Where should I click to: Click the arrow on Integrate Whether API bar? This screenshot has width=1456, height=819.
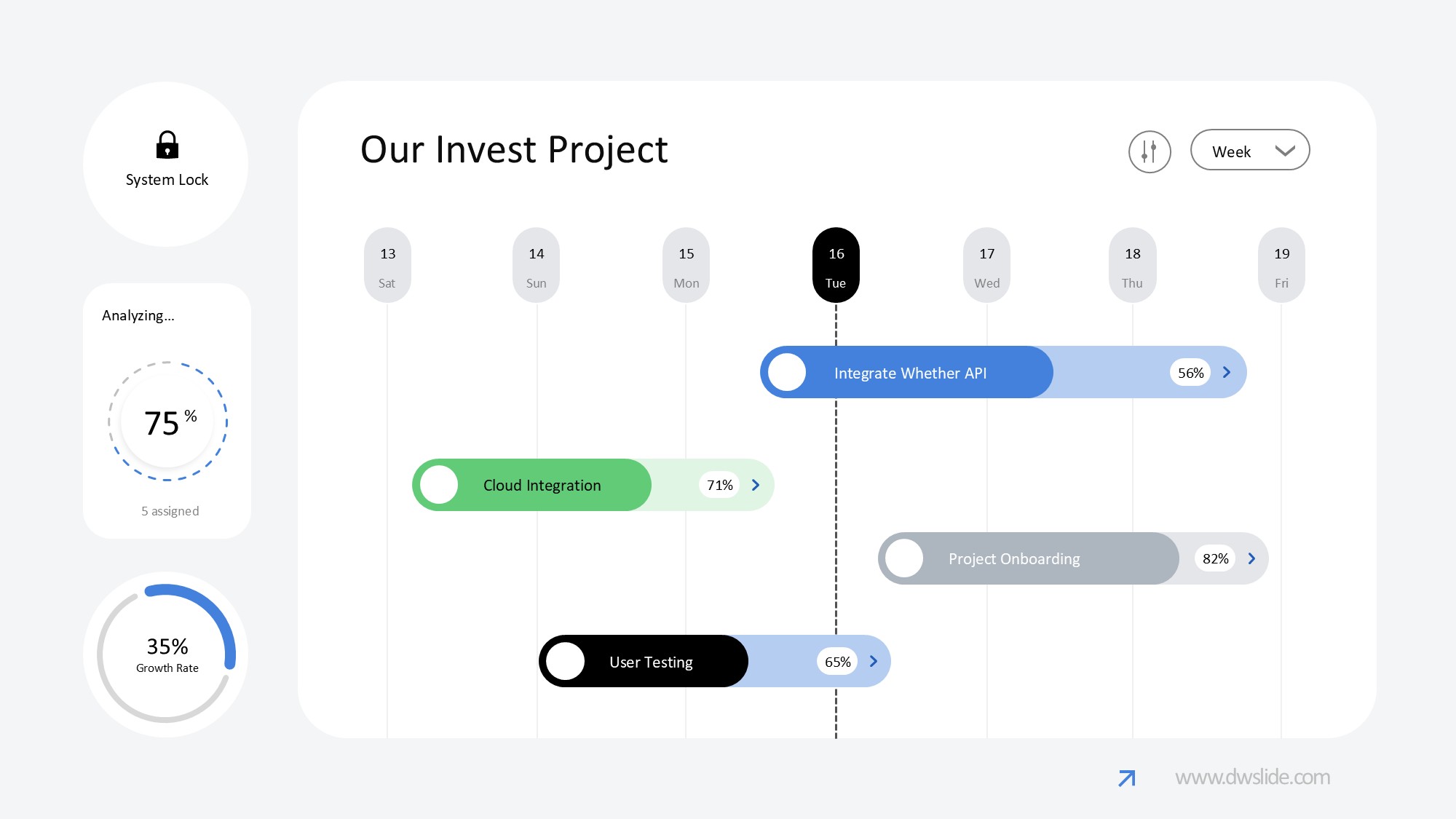[1227, 373]
